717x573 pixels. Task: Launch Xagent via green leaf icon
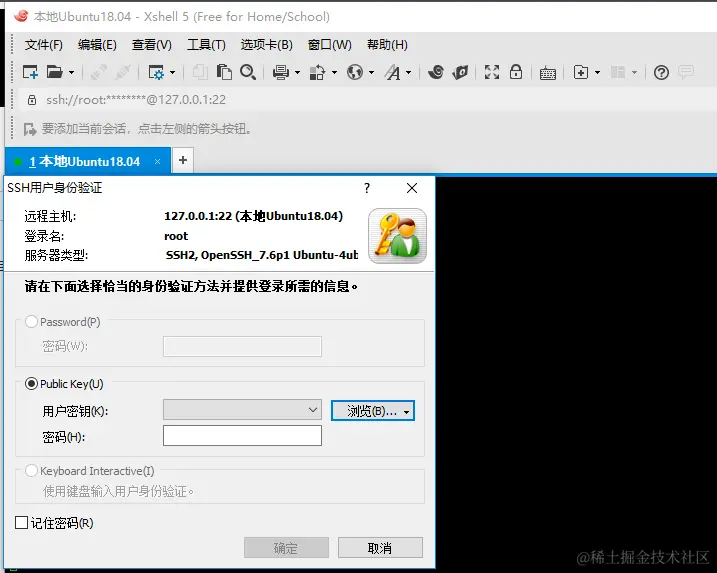[x=460, y=72]
